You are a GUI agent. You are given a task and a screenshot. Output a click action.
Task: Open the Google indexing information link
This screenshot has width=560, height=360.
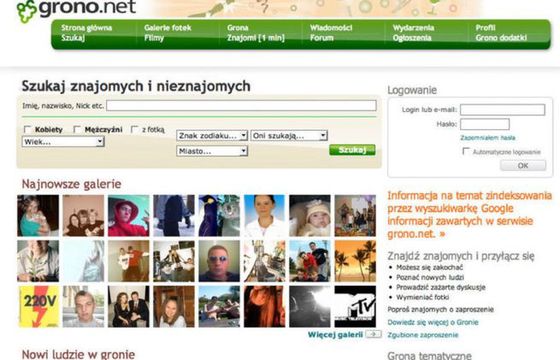click(469, 215)
